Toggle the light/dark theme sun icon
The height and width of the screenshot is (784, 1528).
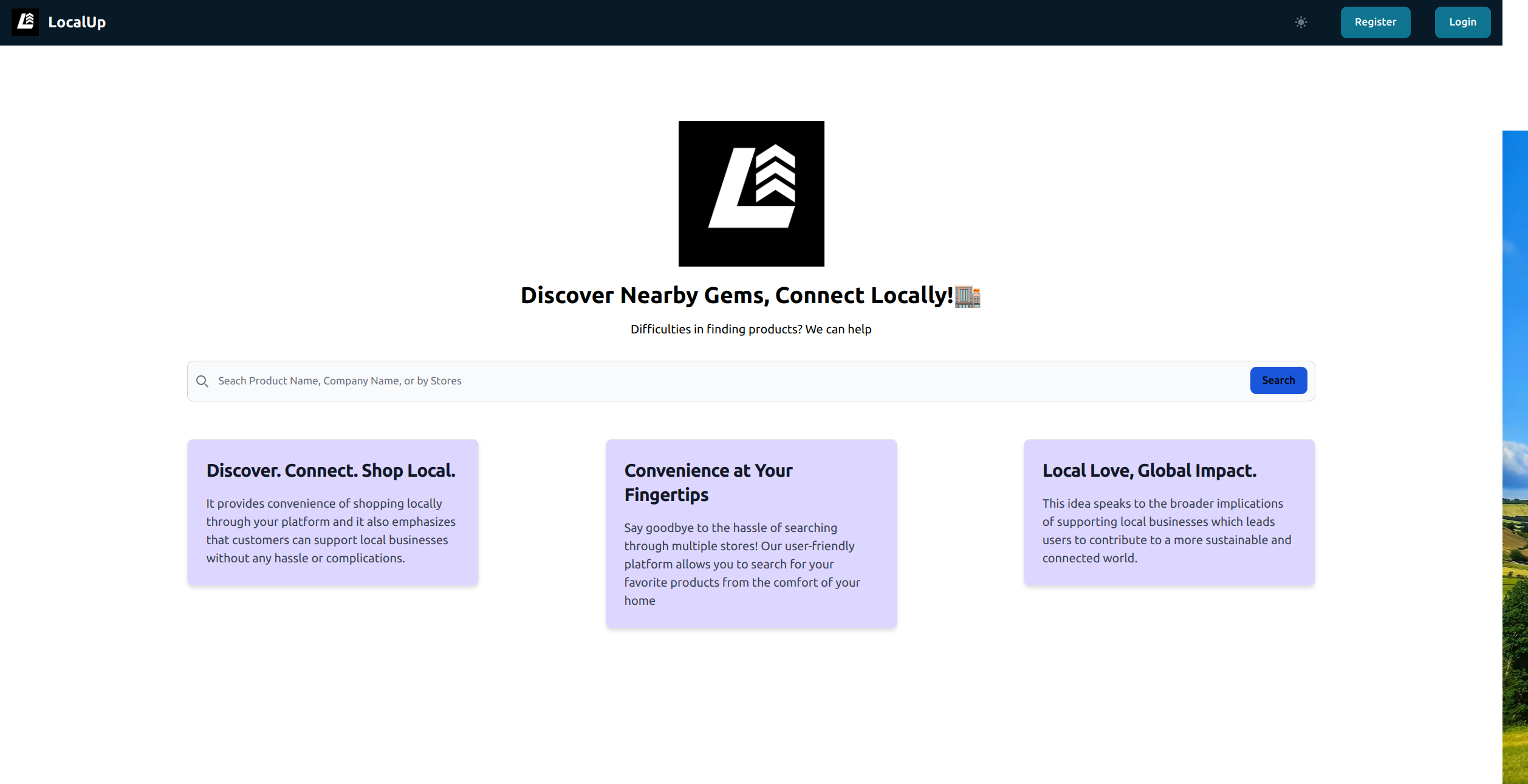coord(1301,22)
